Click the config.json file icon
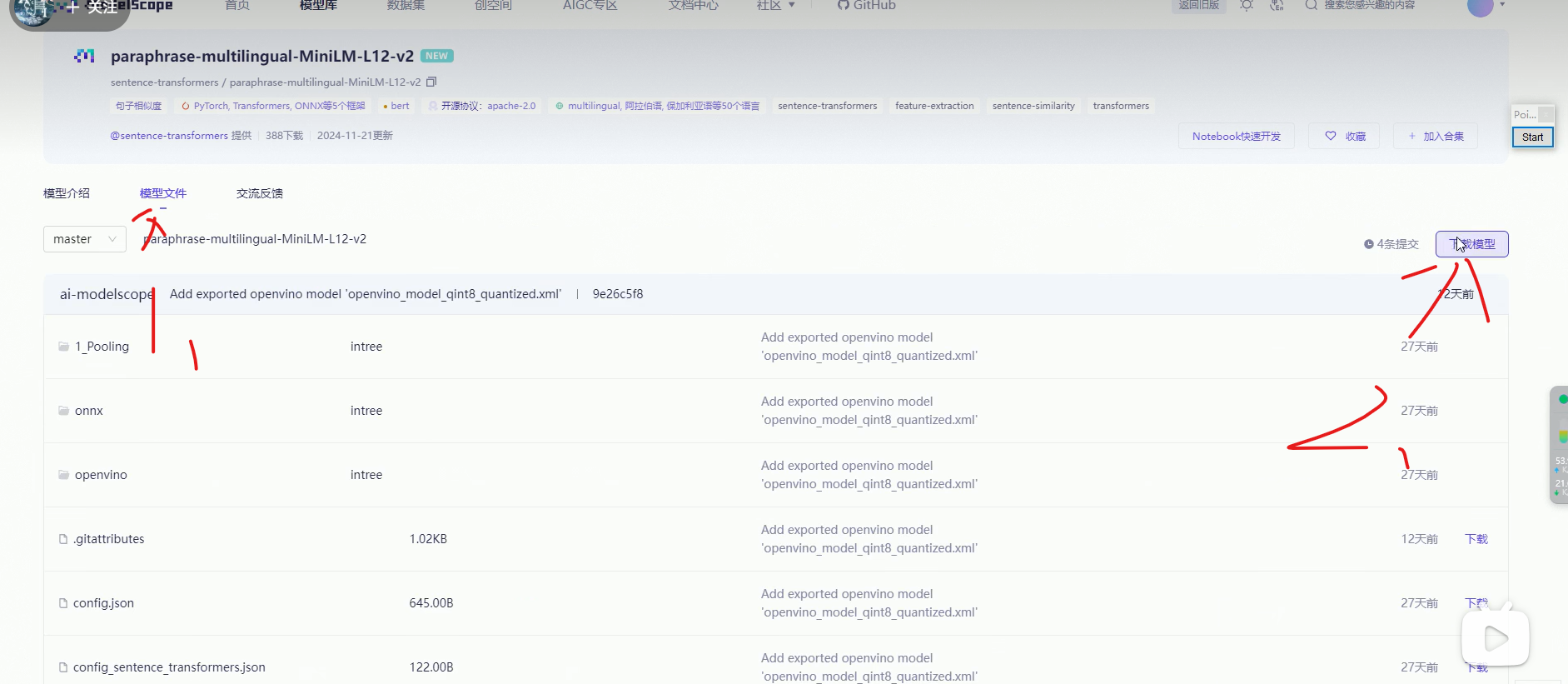This screenshot has width=1568, height=684. (63, 603)
